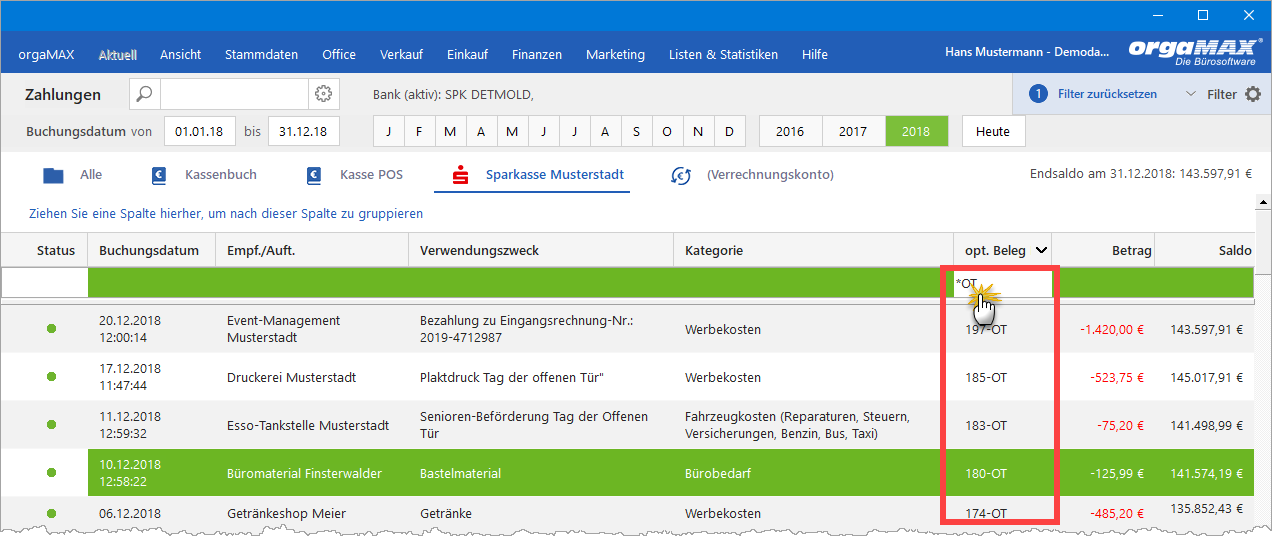Viewport: 1272px width, 536px height.
Task: Open the Ansicht menu
Action: (180, 54)
